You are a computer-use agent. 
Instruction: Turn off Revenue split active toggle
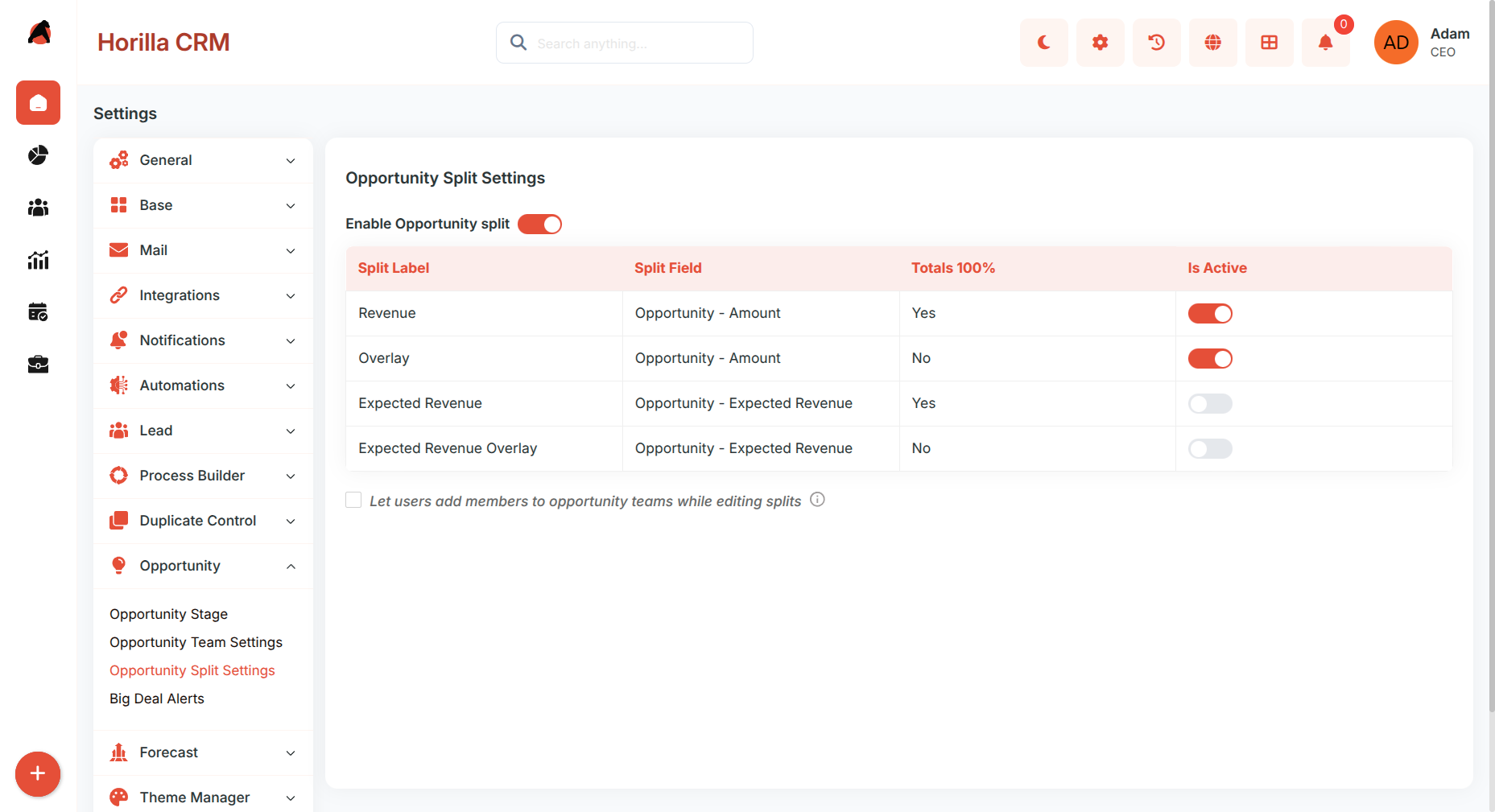tap(1210, 313)
